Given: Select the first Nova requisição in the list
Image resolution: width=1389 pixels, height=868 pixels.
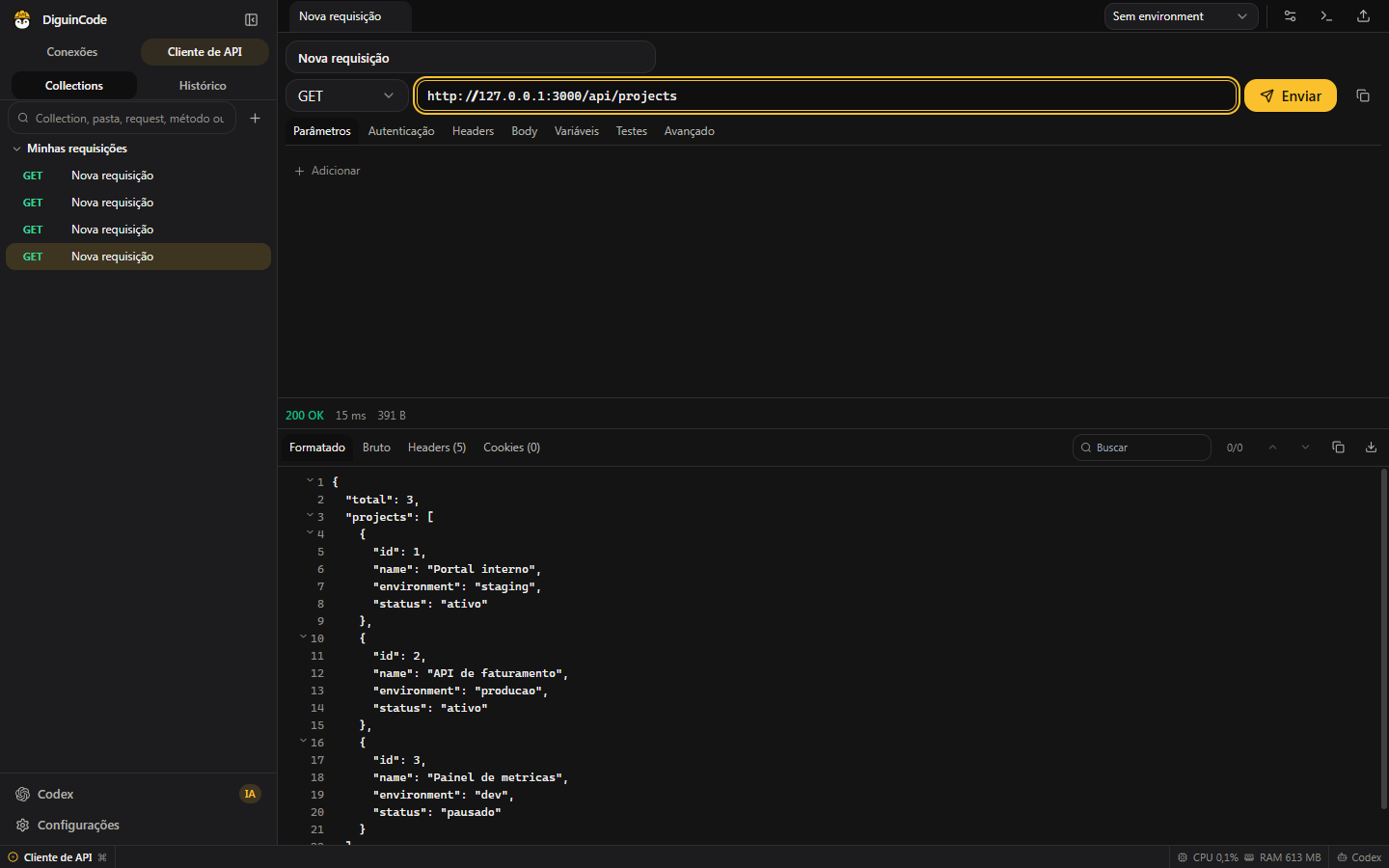Looking at the screenshot, I should click(138, 176).
